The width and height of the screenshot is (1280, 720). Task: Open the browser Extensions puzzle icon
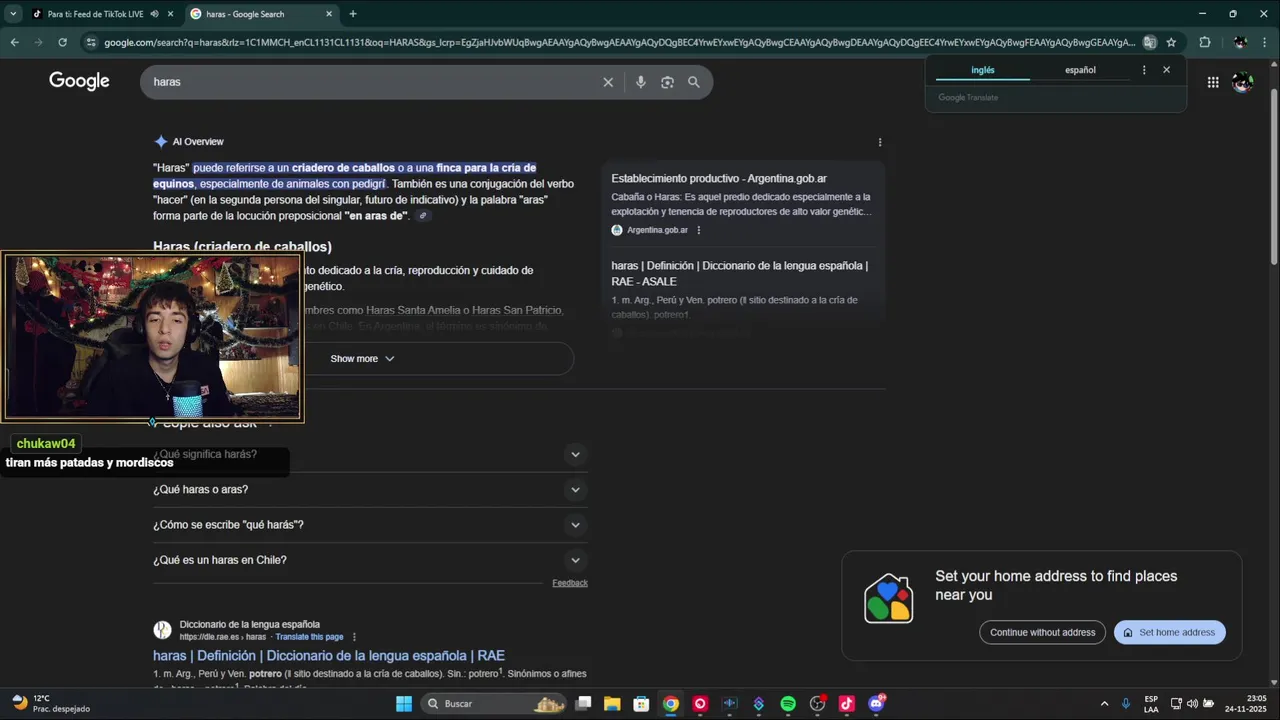point(1205,42)
